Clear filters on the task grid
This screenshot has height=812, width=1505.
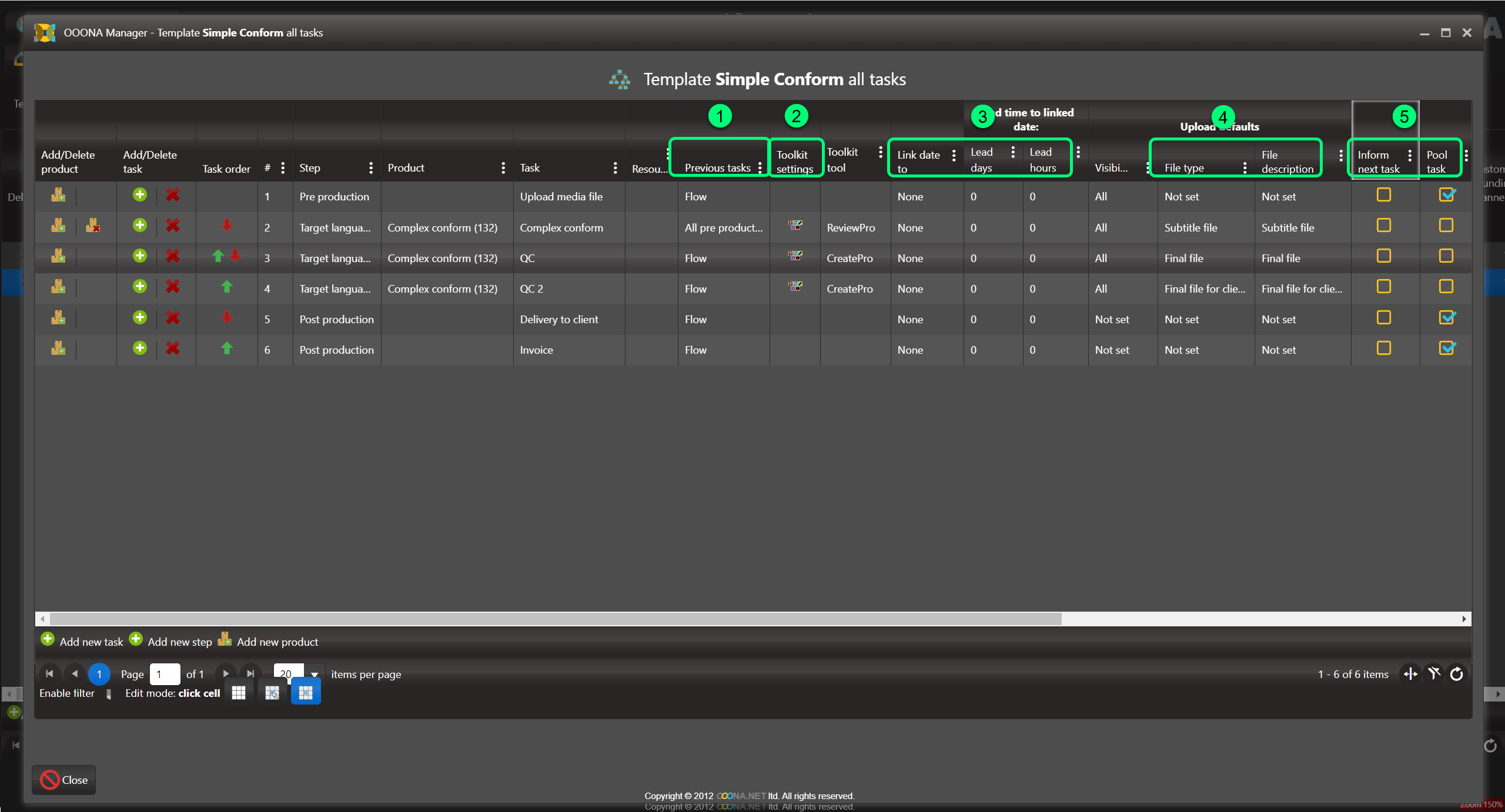[x=1434, y=674]
